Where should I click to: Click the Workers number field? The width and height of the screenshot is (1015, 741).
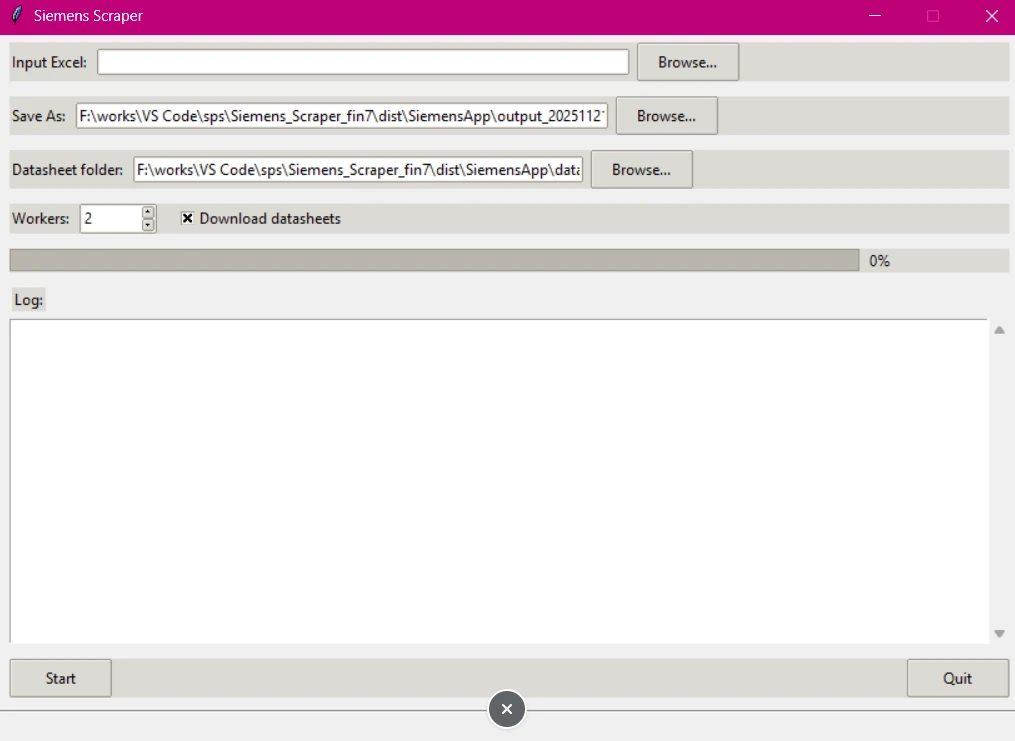tap(110, 218)
